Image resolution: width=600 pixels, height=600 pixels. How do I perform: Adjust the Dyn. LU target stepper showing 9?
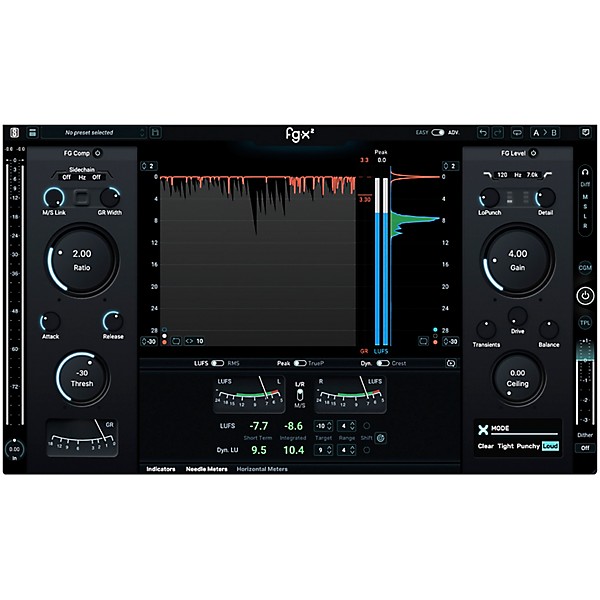[323, 450]
